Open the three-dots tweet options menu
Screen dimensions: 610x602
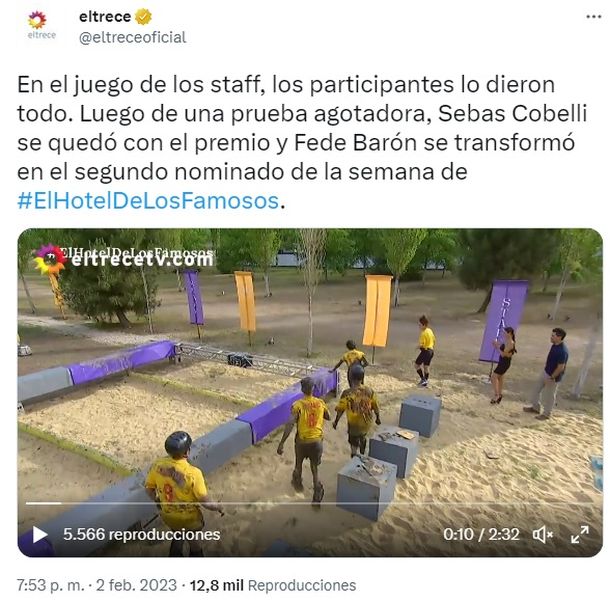[594, 17]
